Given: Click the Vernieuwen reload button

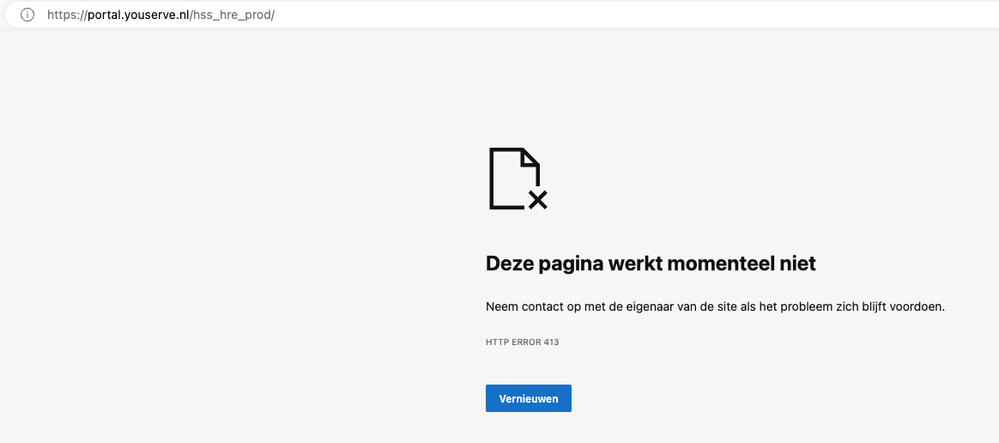Looking at the screenshot, I should point(528,398).
